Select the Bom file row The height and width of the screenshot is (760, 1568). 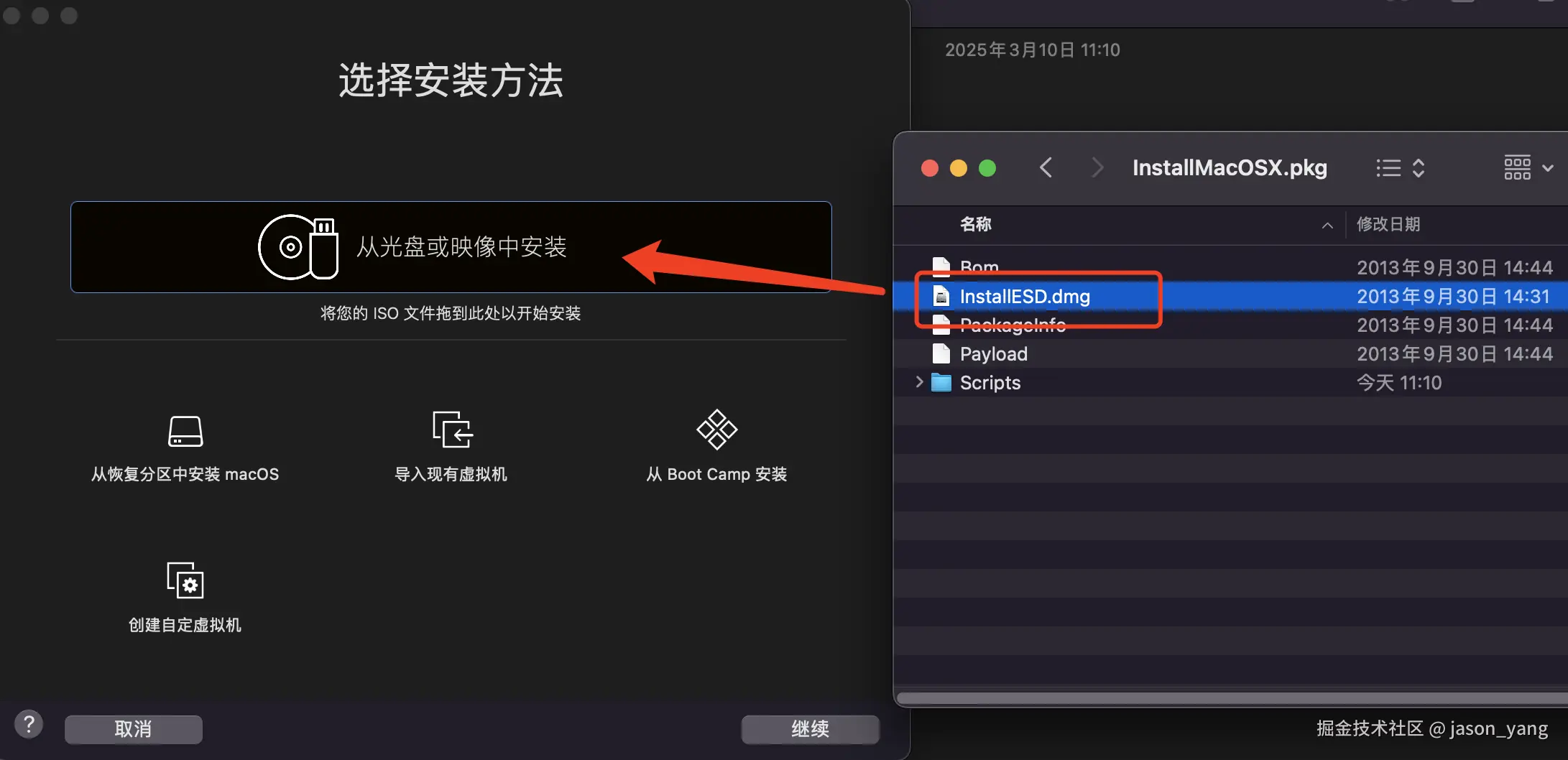[1230, 267]
